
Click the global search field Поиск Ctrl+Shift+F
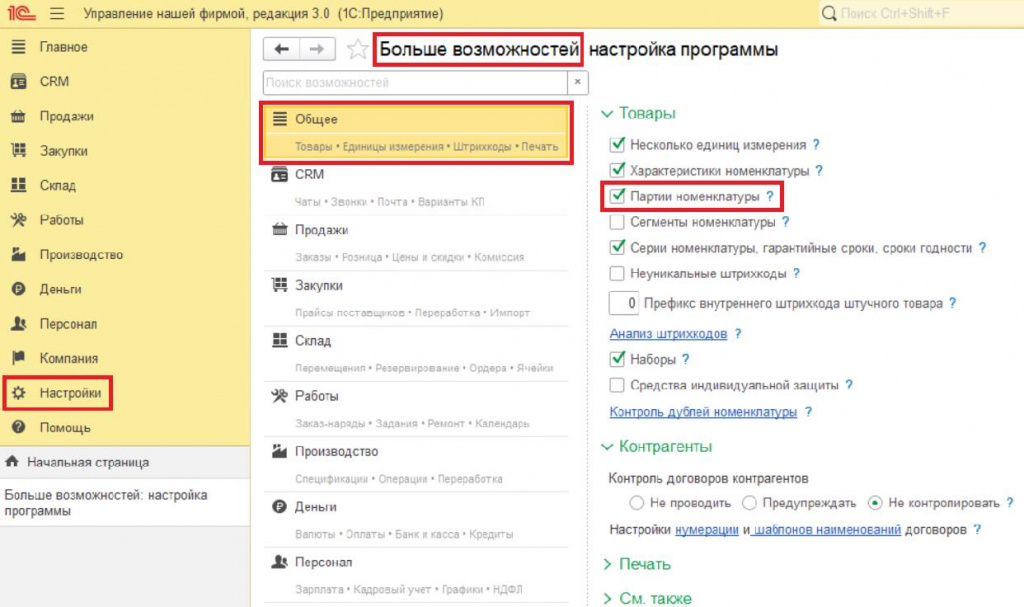pos(920,13)
